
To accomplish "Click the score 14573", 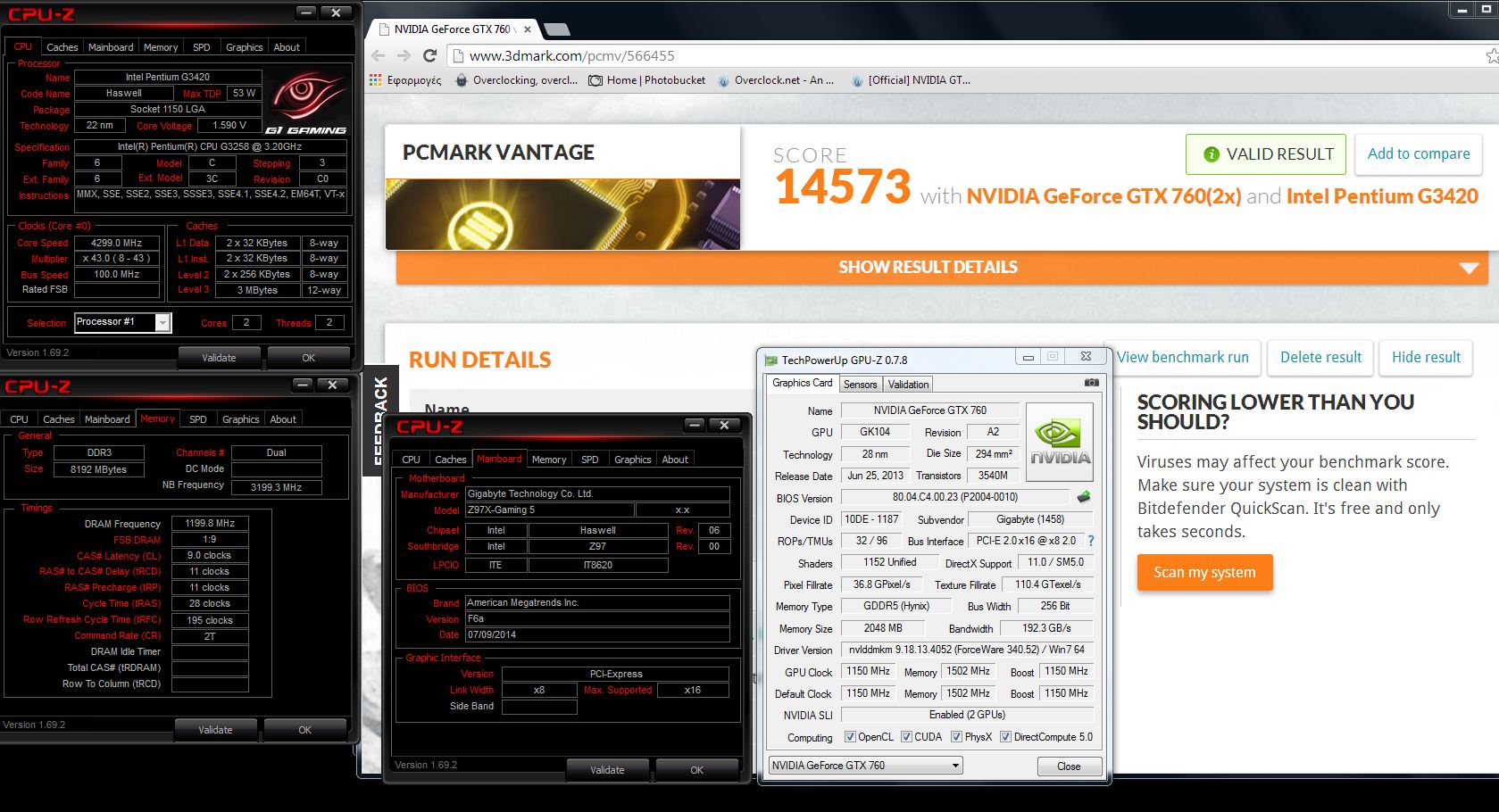I will click(843, 187).
